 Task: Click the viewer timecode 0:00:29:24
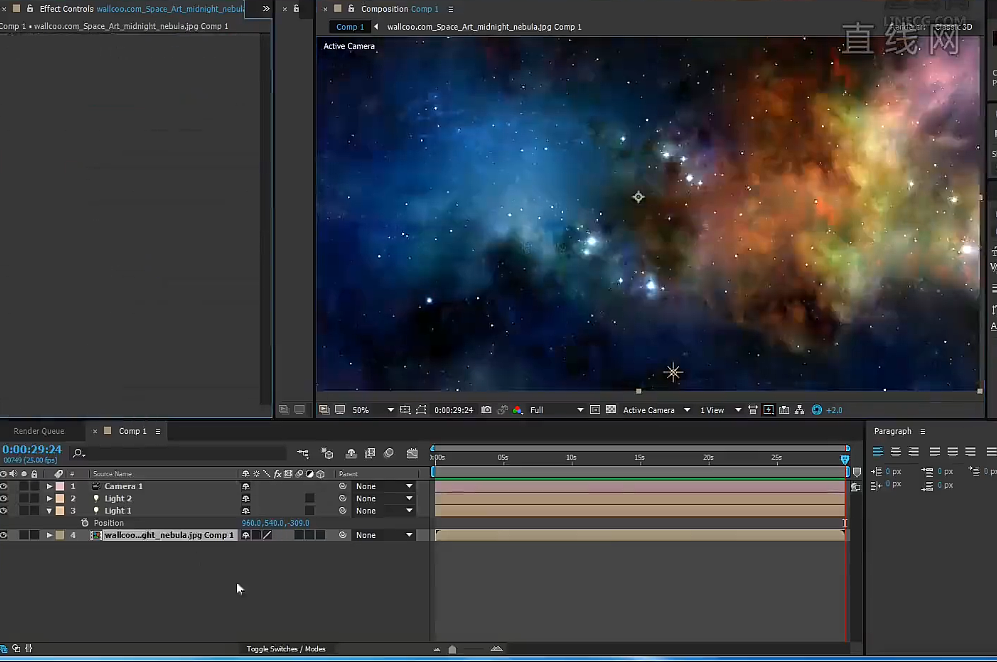(453, 410)
